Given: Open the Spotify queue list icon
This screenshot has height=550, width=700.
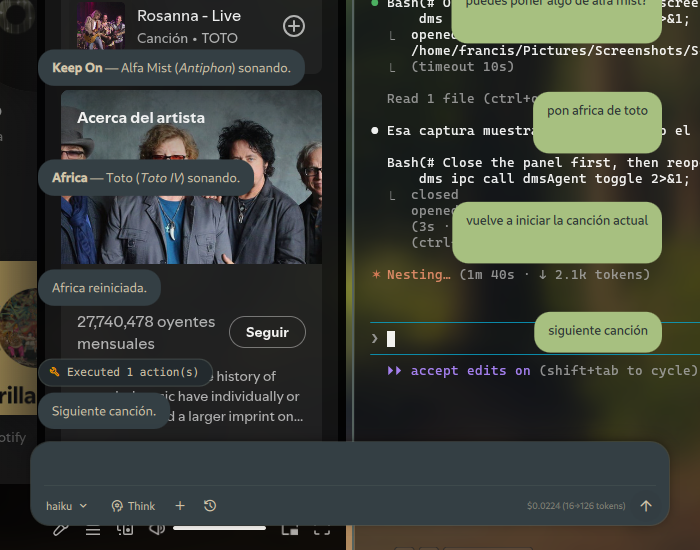Looking at the screenshot, I should [93, 530].
